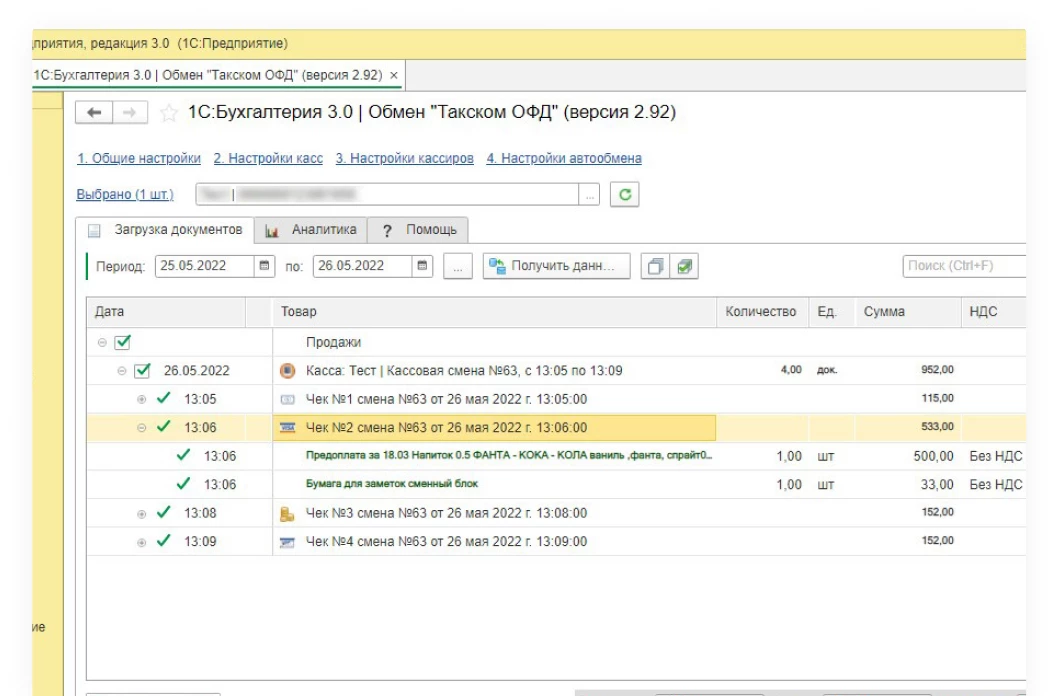Click the back navigation arrow

[95, 113]
